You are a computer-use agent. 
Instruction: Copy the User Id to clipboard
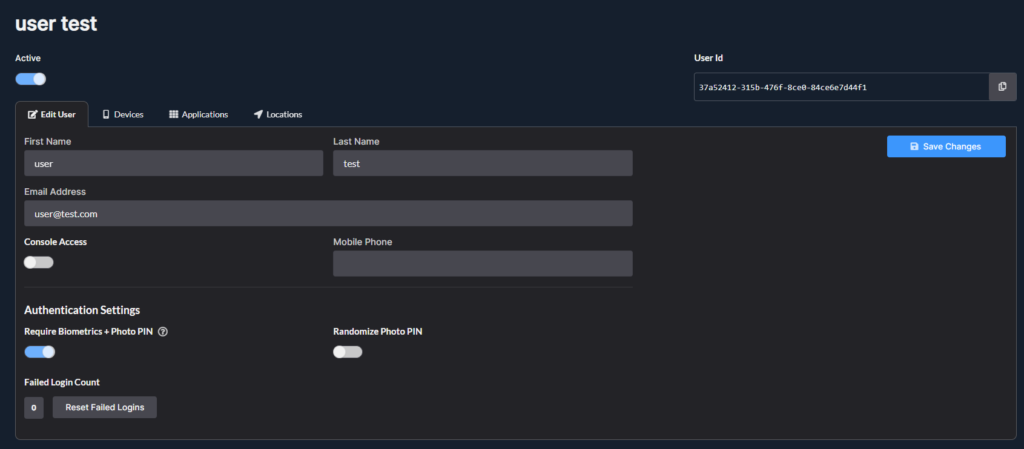click(1002, 87)
